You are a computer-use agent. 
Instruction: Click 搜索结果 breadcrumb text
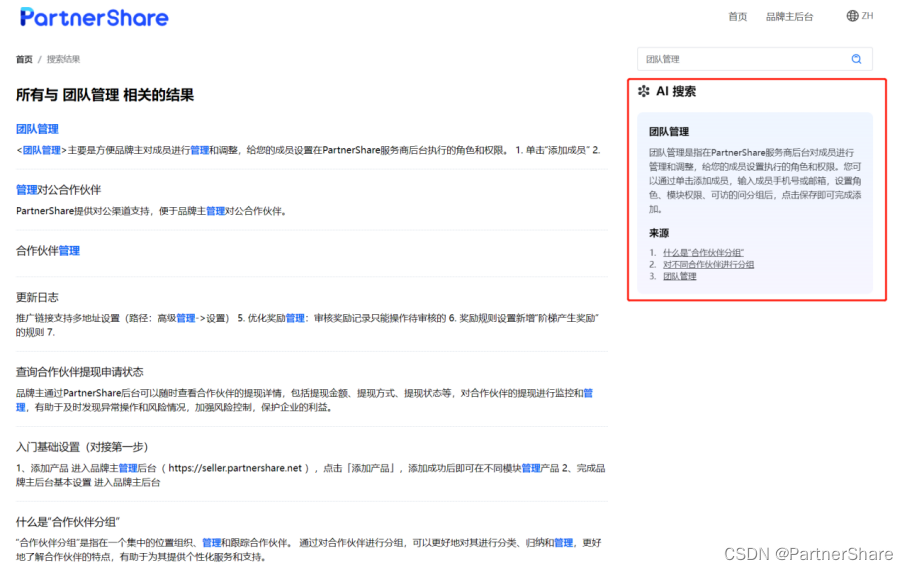pyautogui.click(x=63, y=59)
